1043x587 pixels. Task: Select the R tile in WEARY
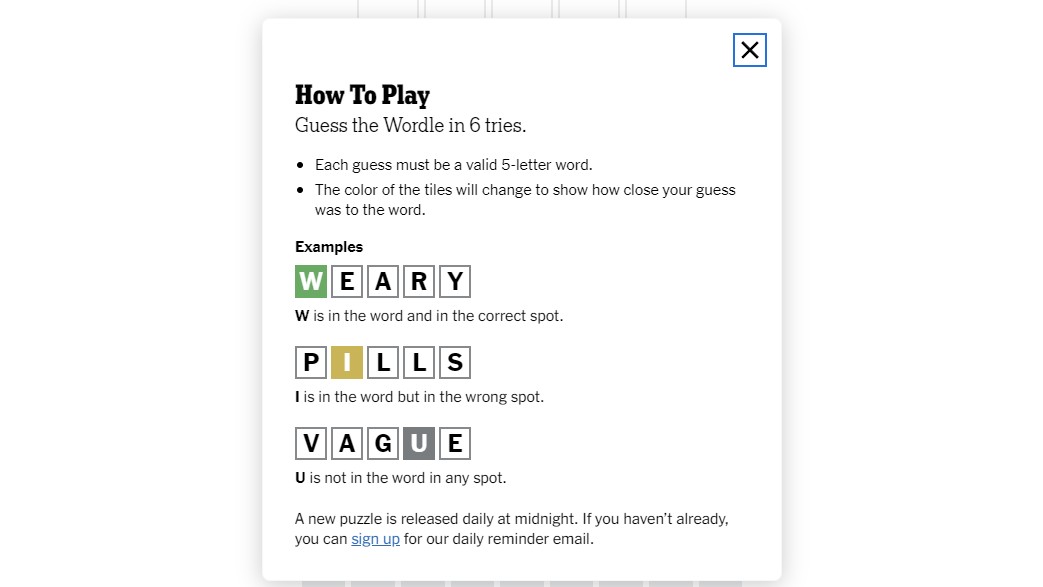coord(419,282)
